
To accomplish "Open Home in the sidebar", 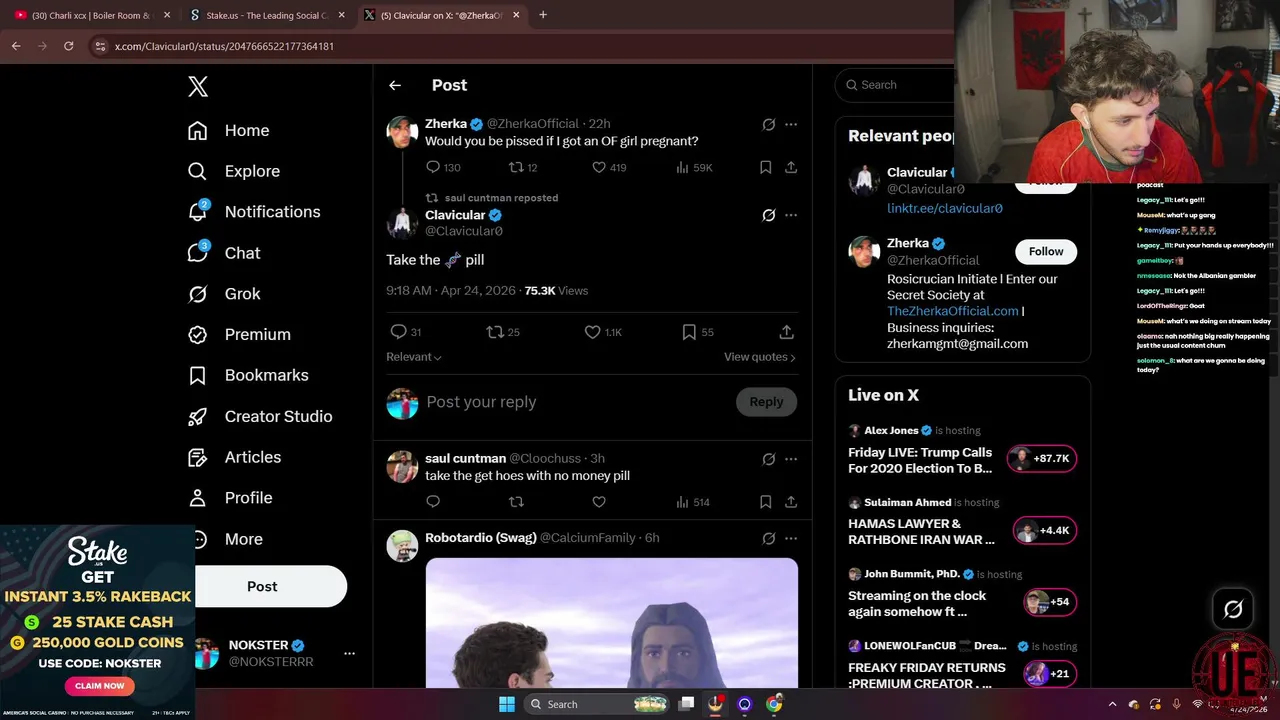I will 229,130.
